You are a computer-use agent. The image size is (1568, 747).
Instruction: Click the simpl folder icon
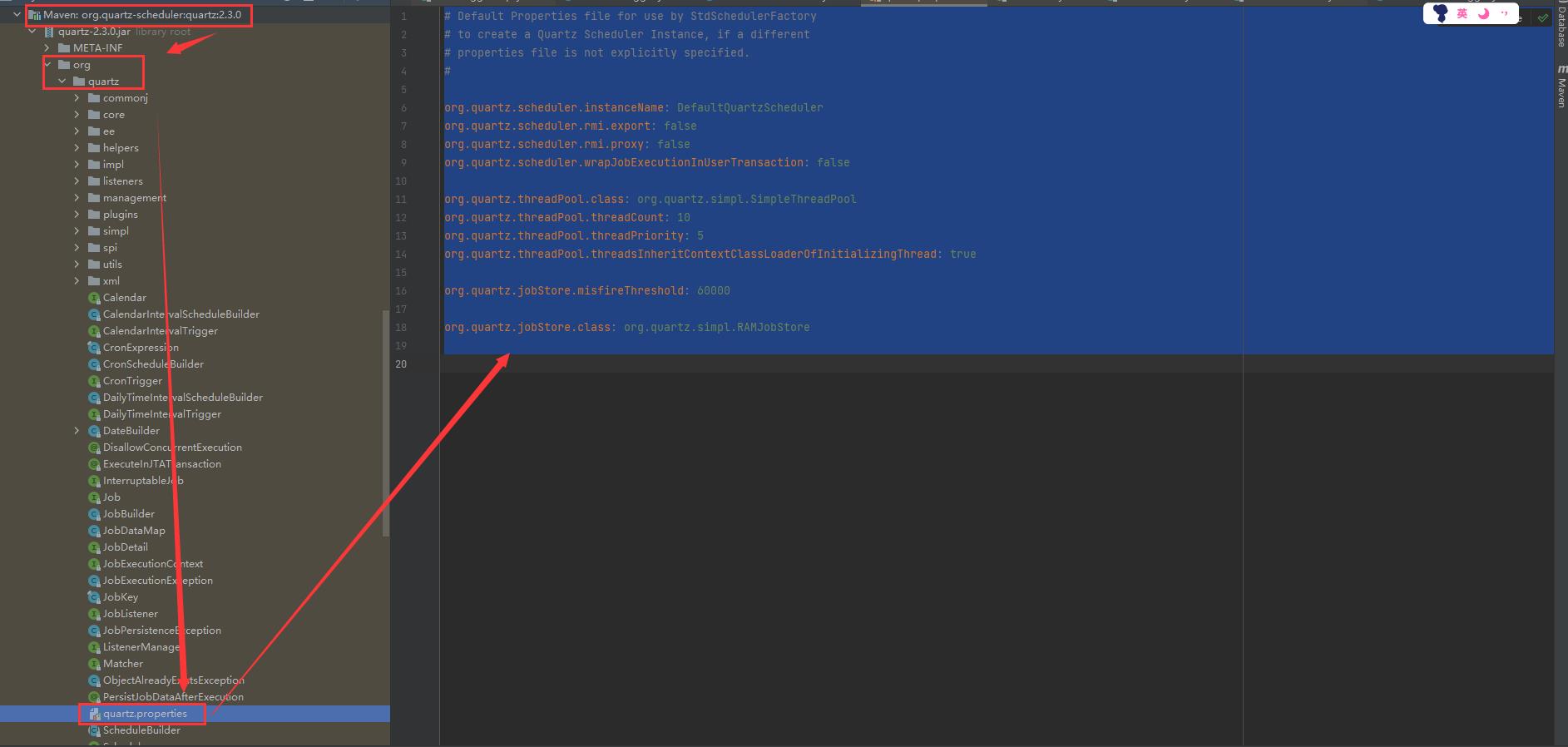coord(94,230)
